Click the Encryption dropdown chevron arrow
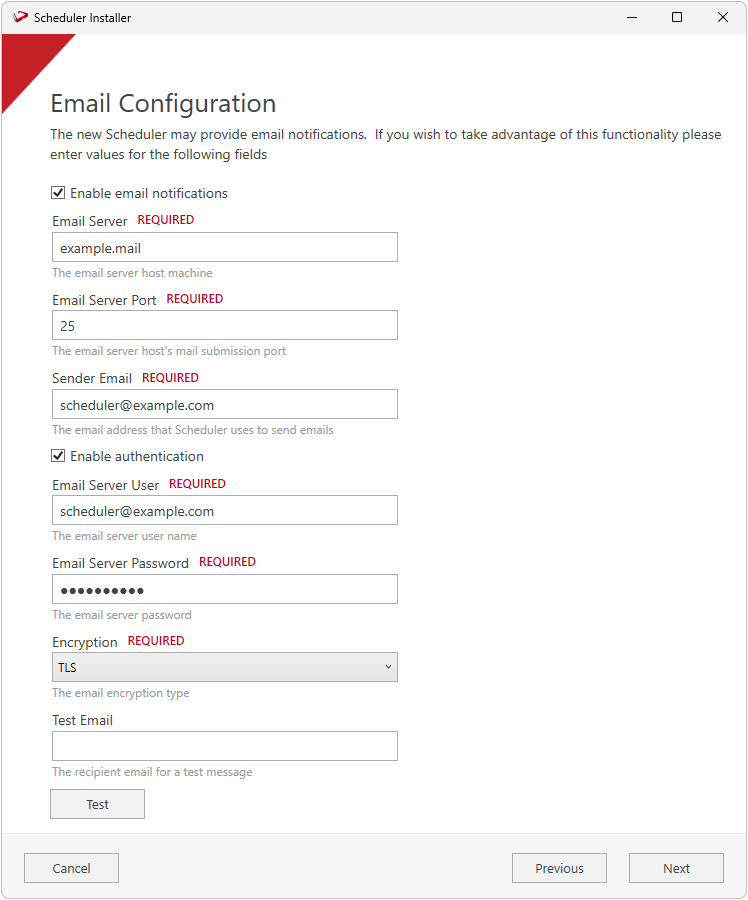The height and width of the screenshot is (900, 748). point(388,667)
